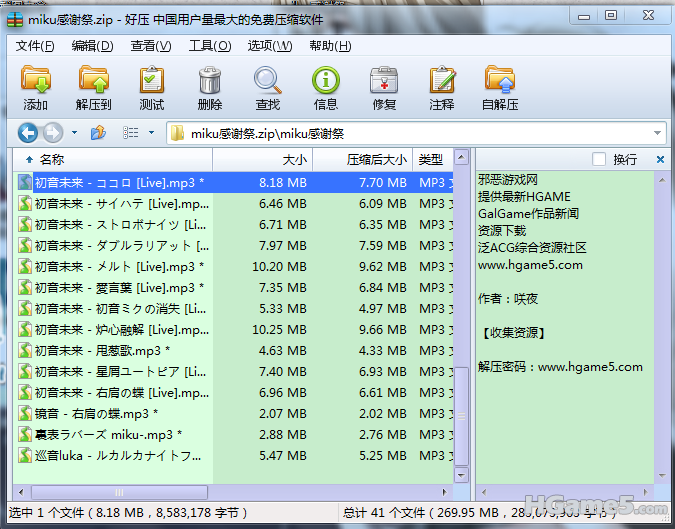The width and height of the screenshot is (675, 529).
Task: Click the file list horizontal scroll right arrow
Action: [445, 492]
